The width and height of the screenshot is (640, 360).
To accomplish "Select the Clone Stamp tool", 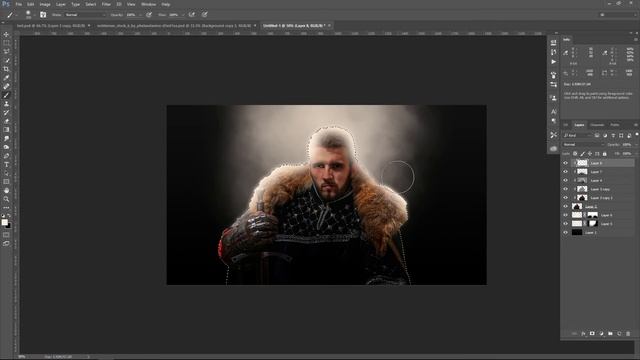I will (x=6, y=104).
